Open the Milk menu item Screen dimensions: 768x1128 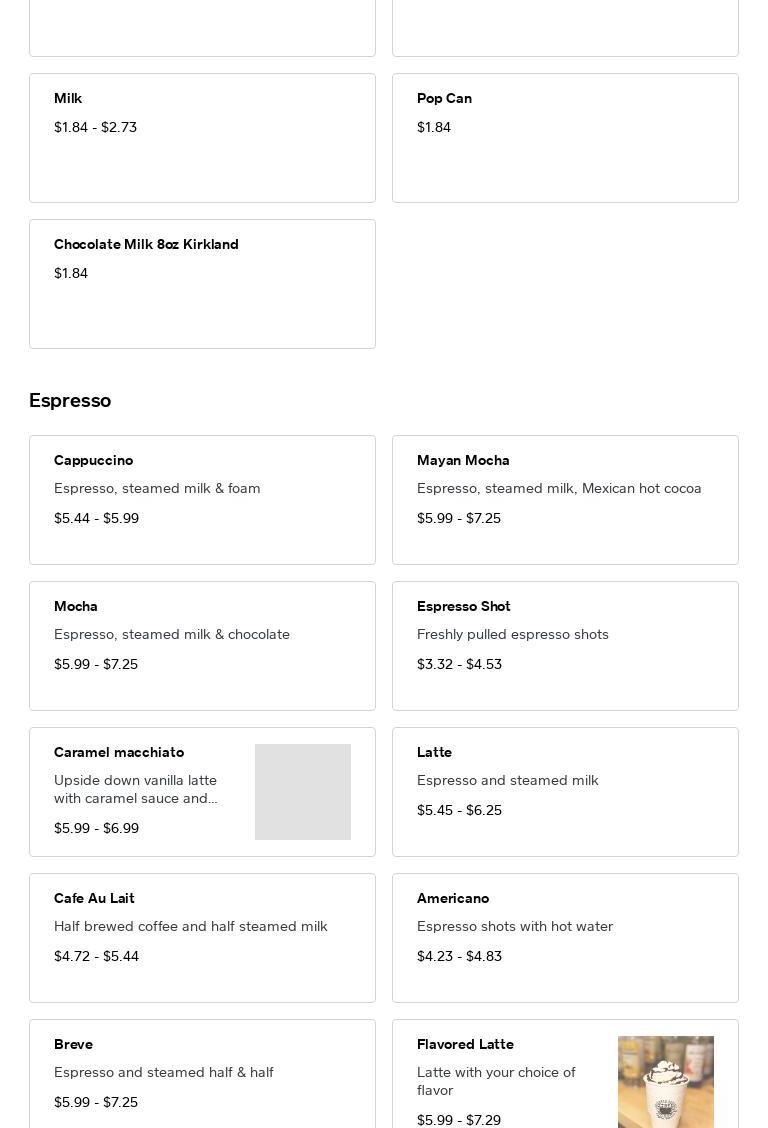(202, 138)
